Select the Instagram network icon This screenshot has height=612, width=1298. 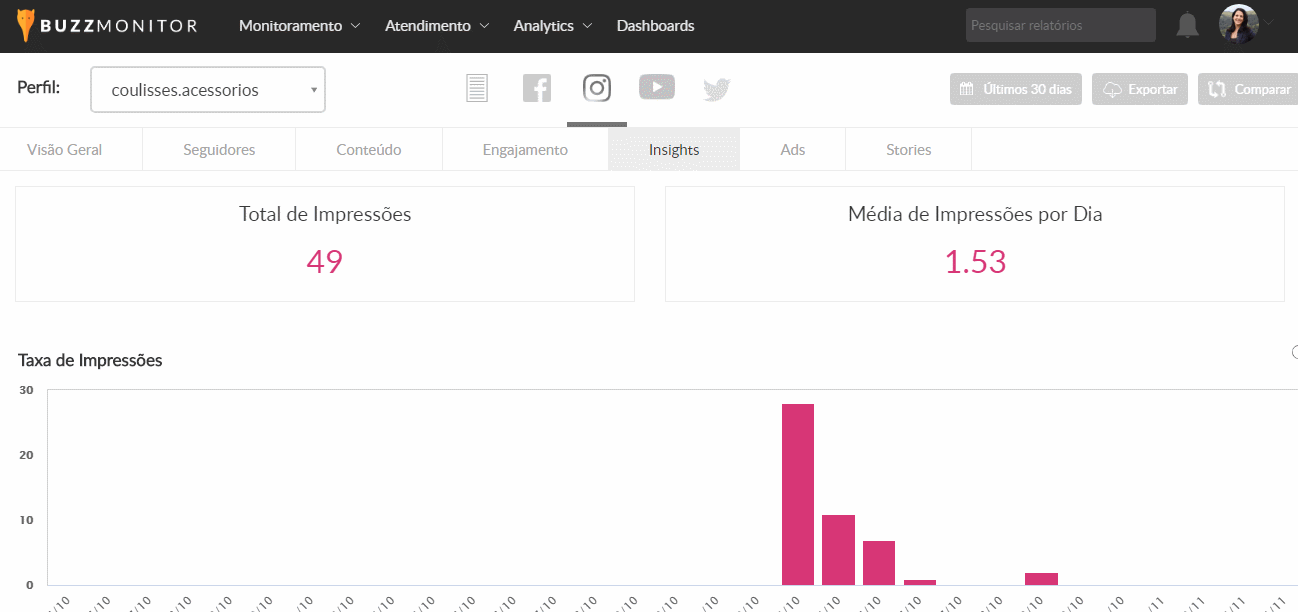click(x=597, y=88)
